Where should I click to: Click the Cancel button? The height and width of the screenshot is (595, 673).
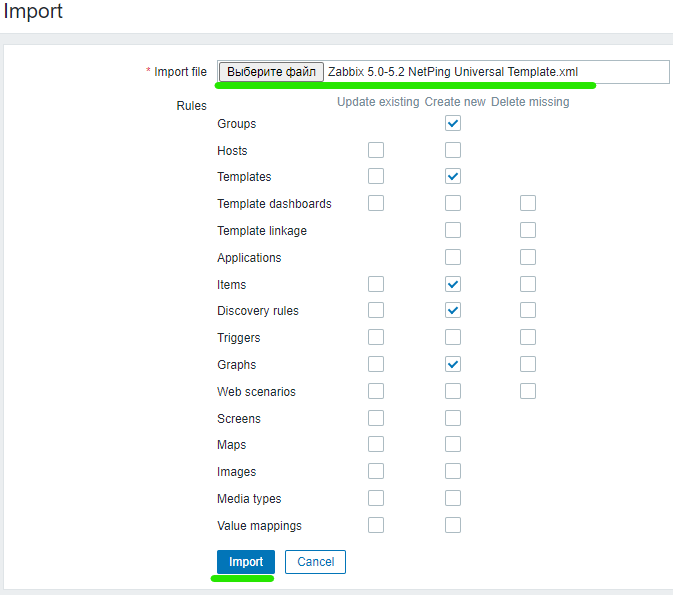pos(315,562)
